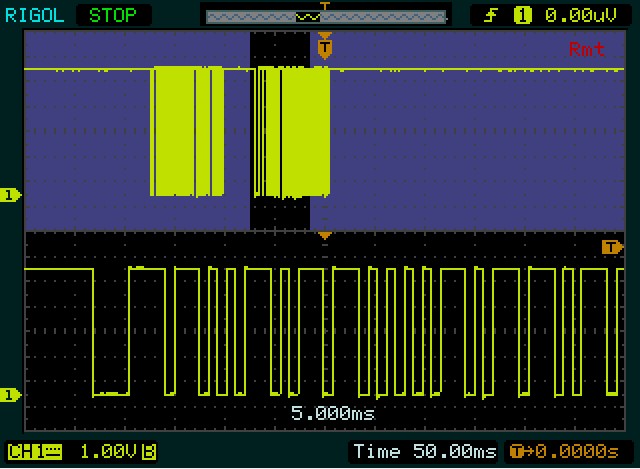Click the orange T trigger position marker in upper window

tap(324, 45)
